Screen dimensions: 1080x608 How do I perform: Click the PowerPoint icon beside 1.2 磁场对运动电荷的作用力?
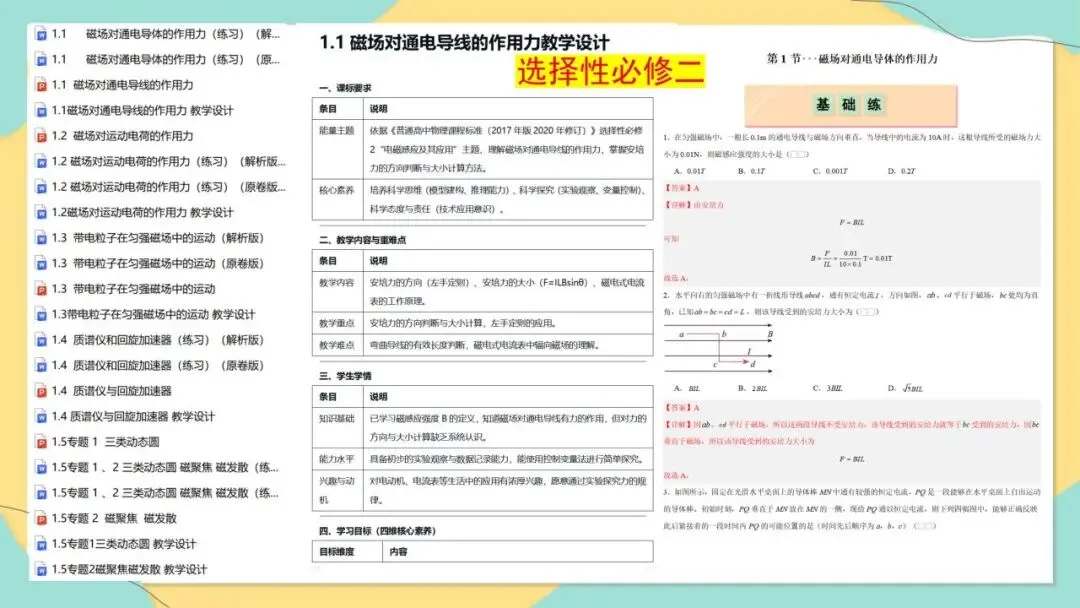coord(41,136)
